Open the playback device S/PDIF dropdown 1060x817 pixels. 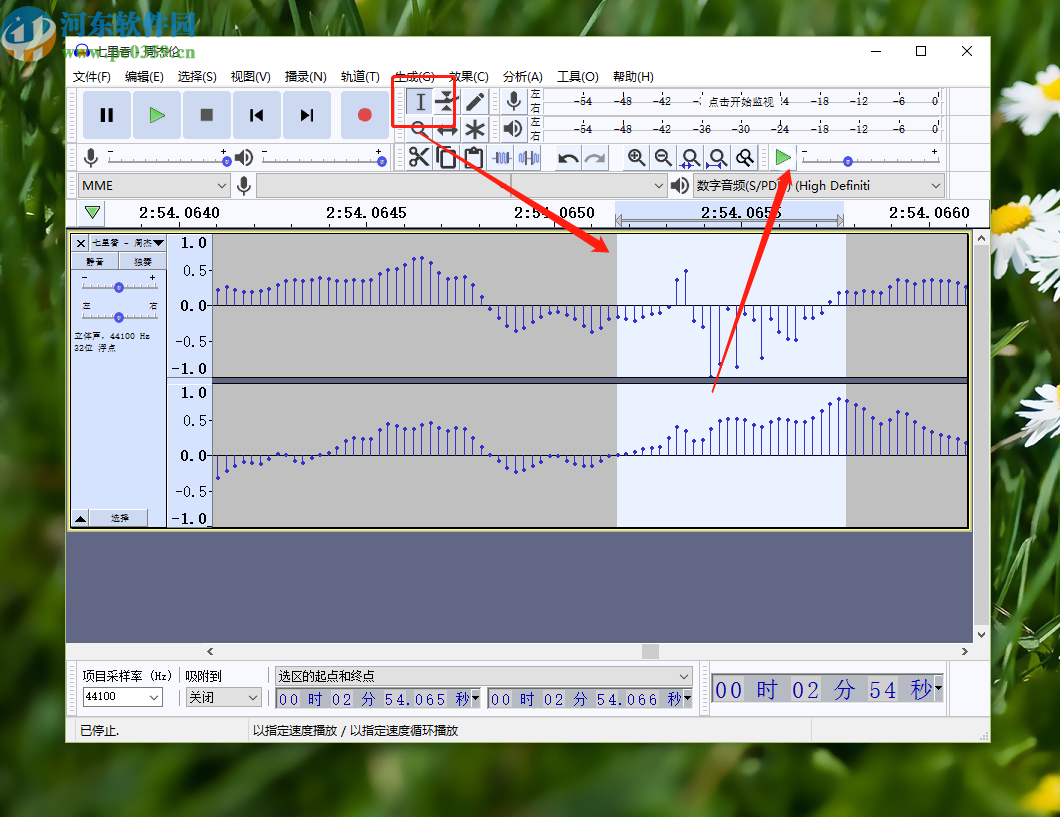(819, 185)
